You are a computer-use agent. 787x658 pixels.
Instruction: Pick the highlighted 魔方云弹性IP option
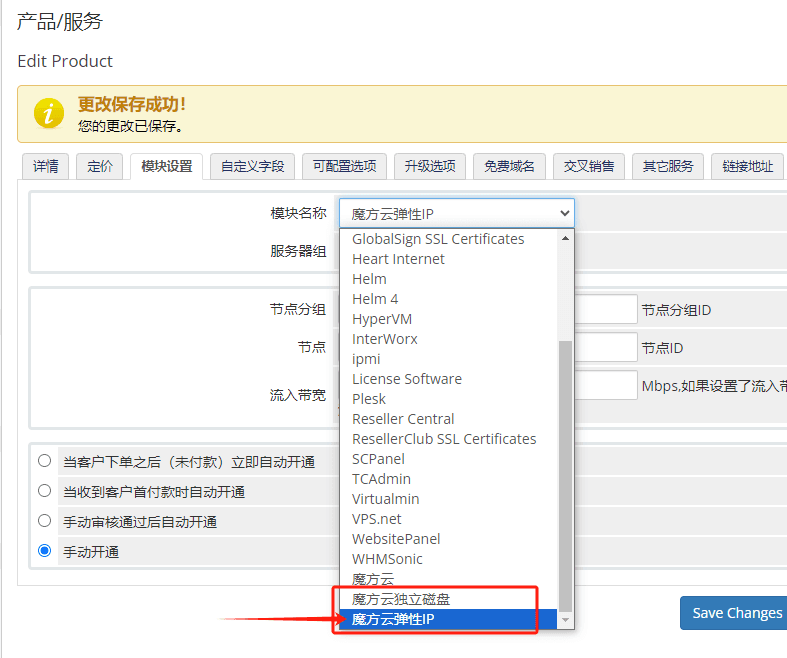pos(449,619)
